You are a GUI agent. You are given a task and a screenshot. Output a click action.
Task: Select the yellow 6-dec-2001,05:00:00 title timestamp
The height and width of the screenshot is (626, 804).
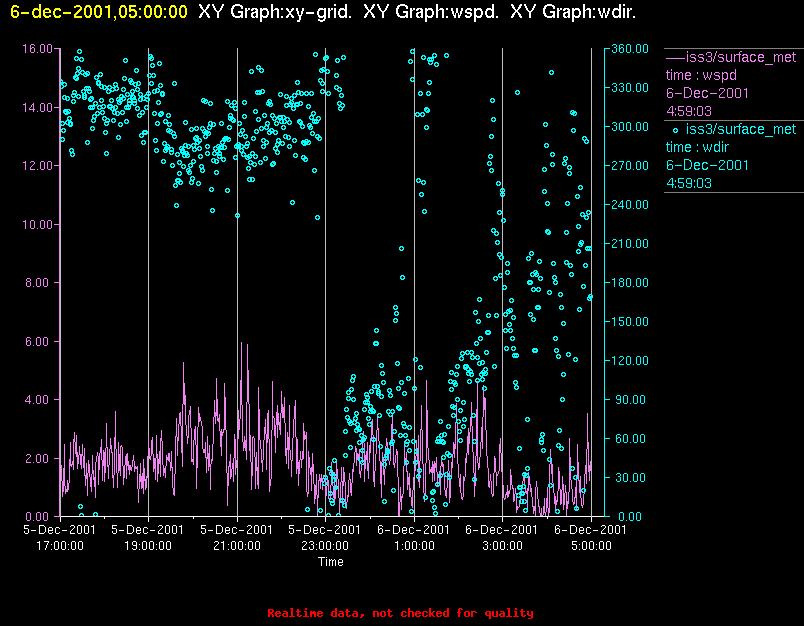(x=98, y=12)
